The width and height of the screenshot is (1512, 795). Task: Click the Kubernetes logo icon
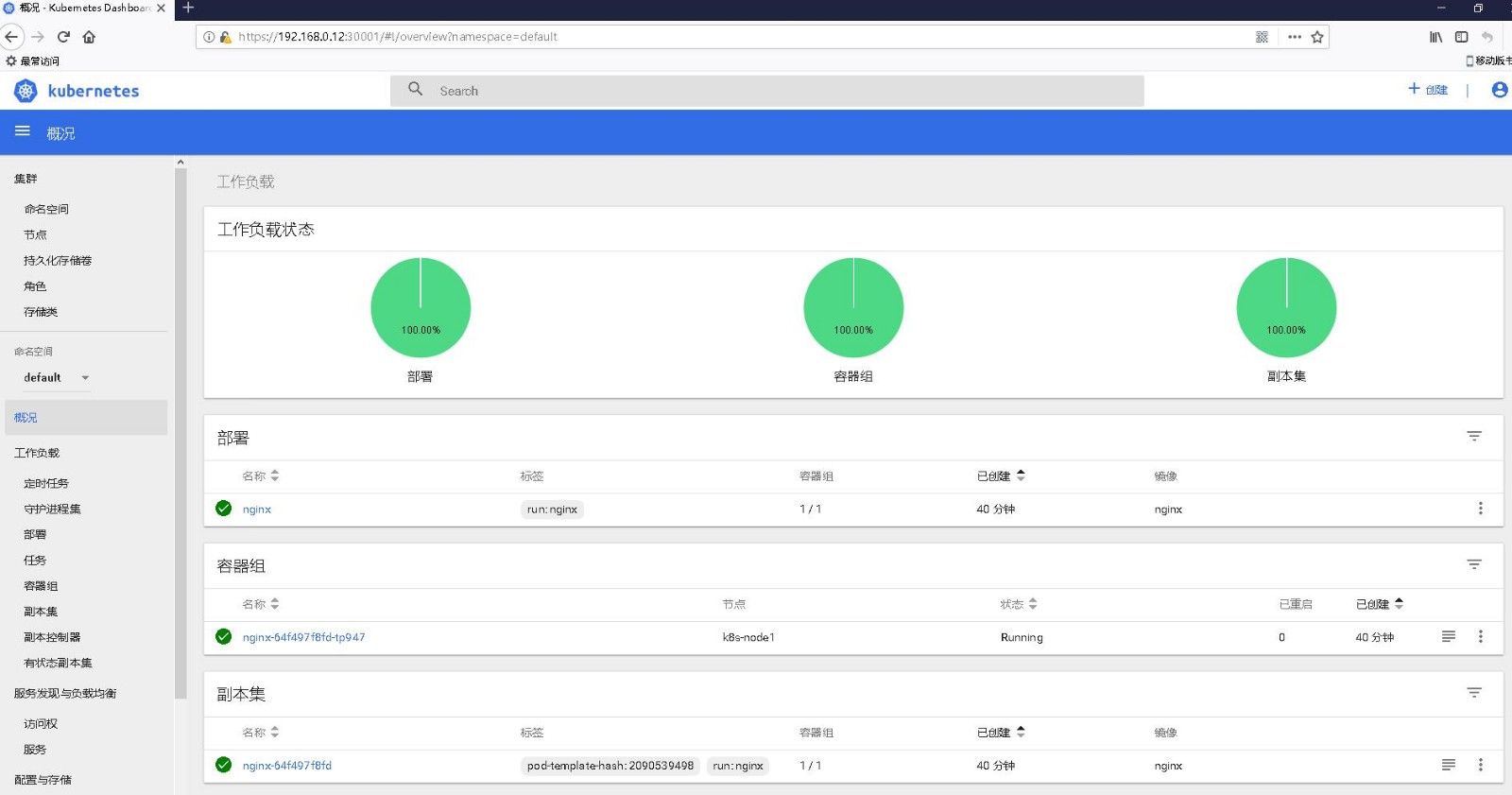coord(26,91)
